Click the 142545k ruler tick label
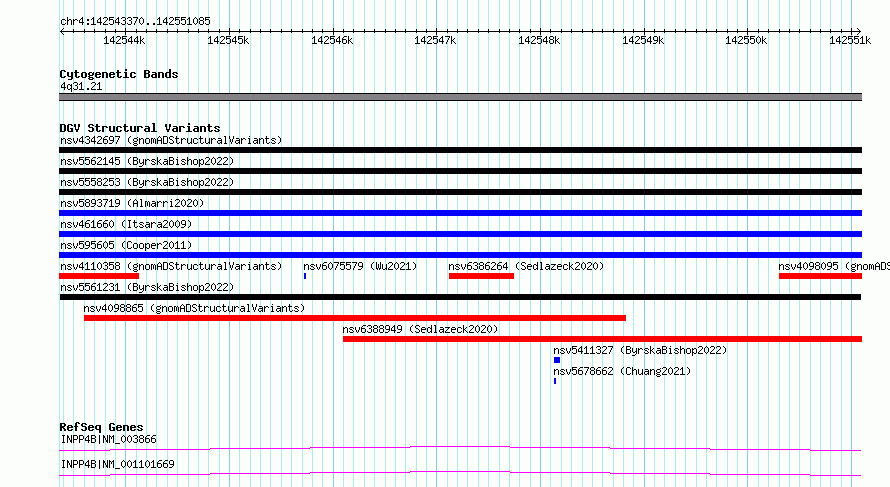This screenshot has height=487, width=890. click(x=228, y=40)
